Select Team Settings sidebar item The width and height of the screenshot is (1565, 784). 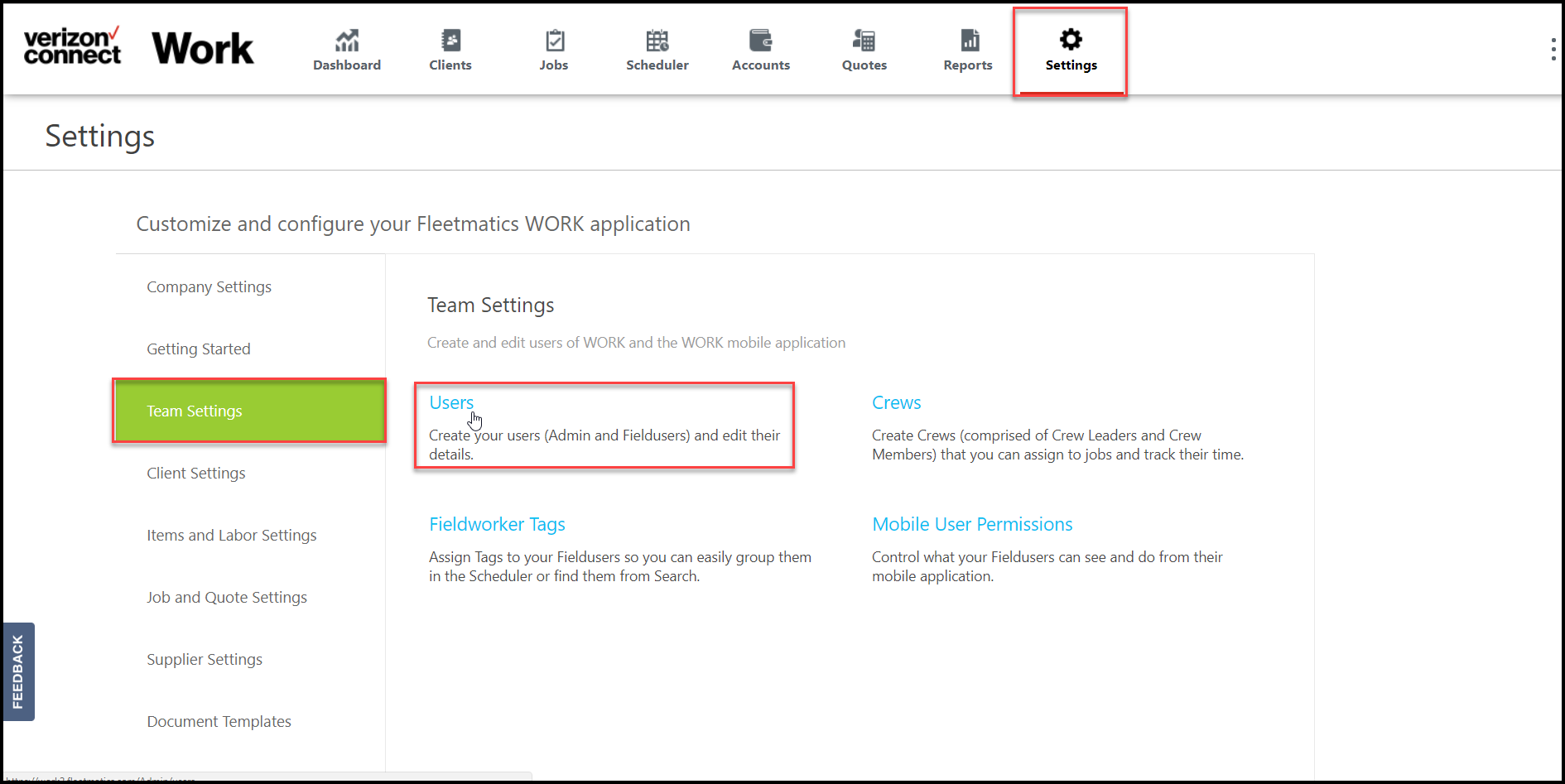pyautogui.click(x=250, y=411)
